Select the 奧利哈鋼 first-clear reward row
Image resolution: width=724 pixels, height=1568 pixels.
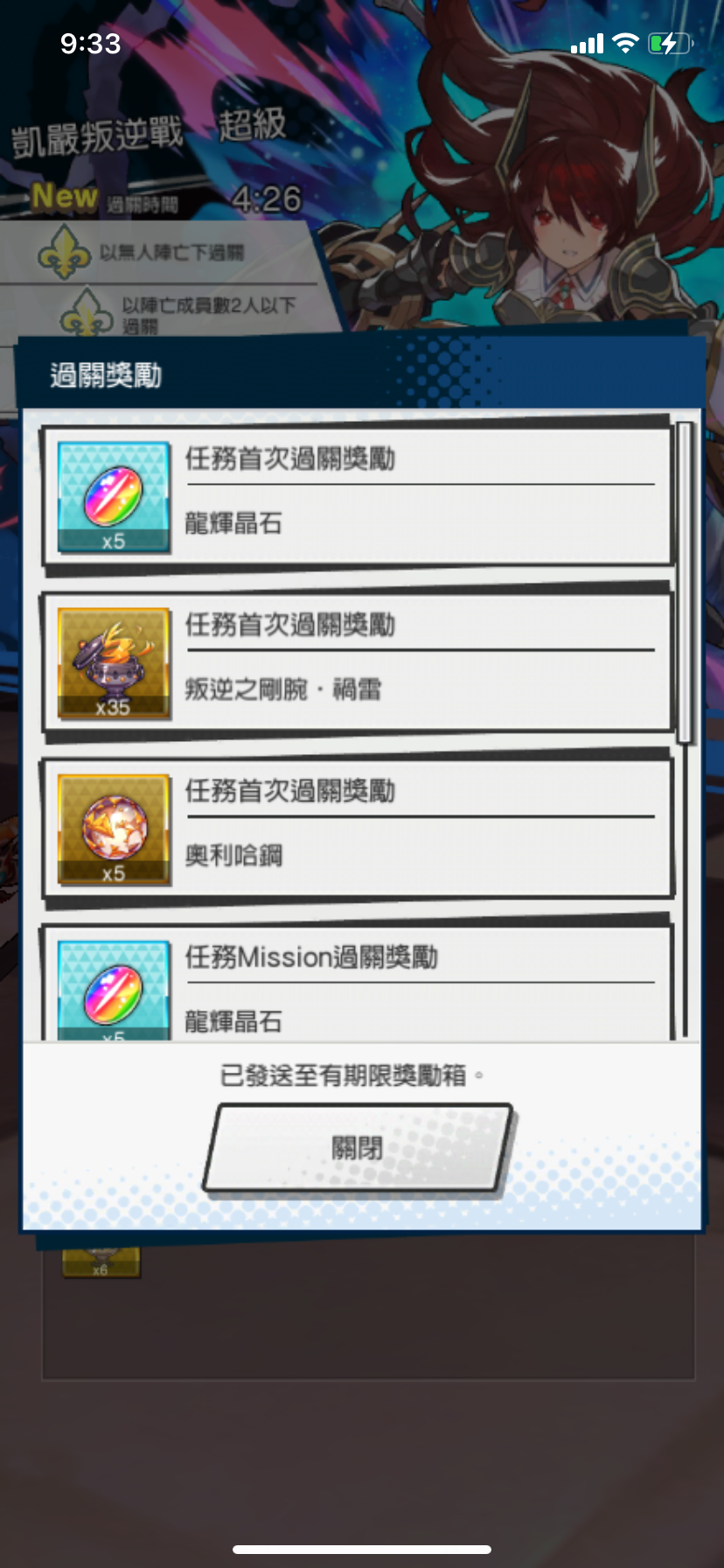358,829
